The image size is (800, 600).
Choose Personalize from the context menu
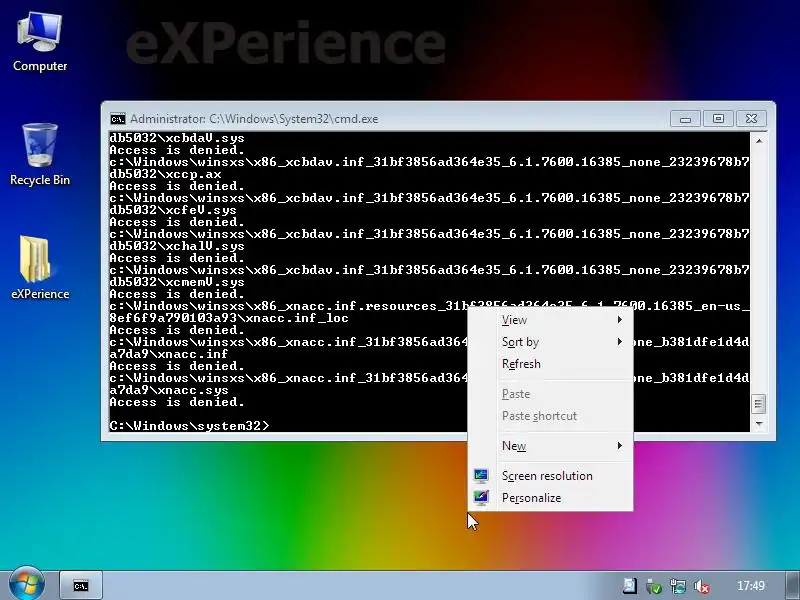point(550,497)
